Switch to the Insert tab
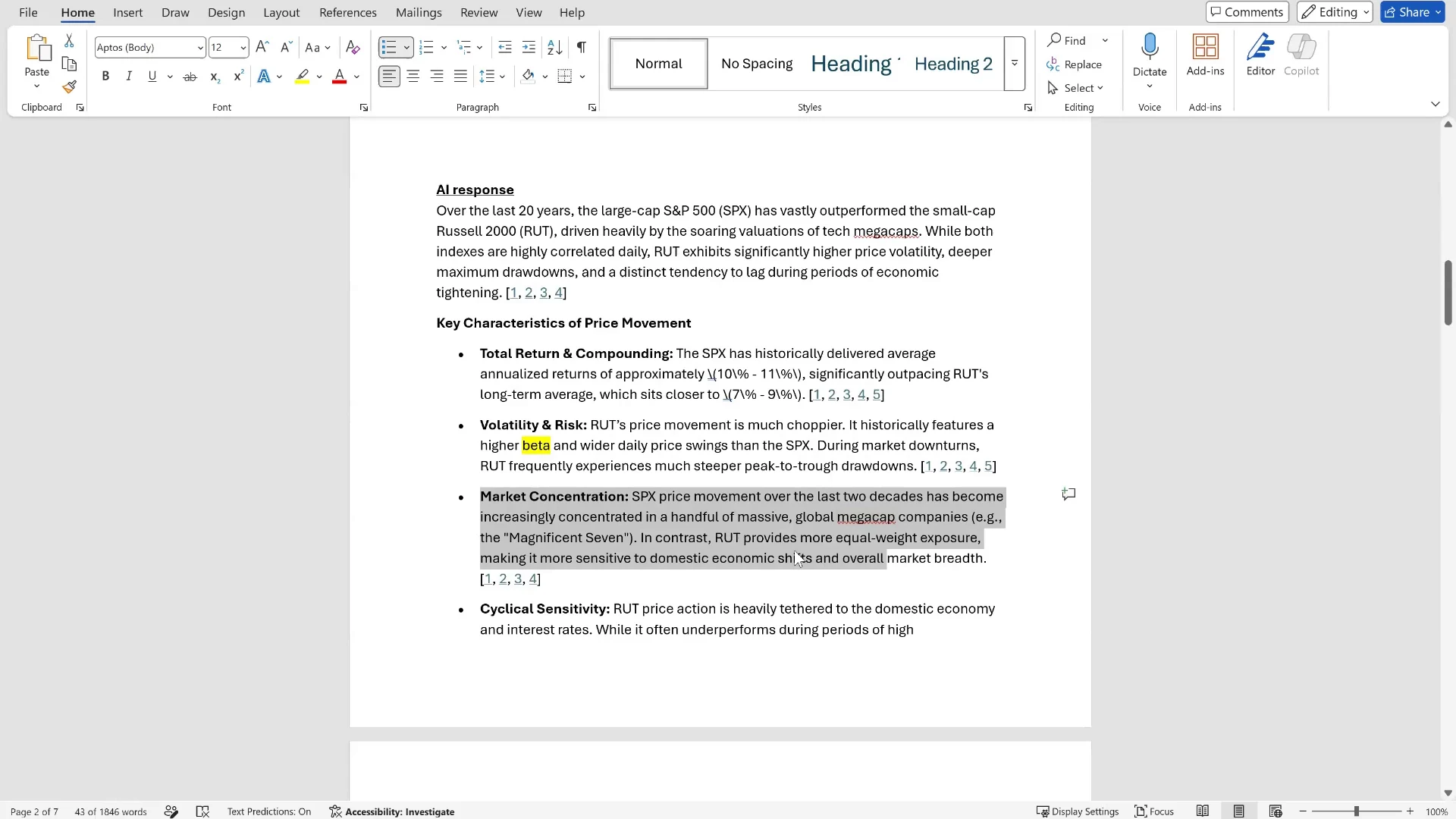 [127, 12]
